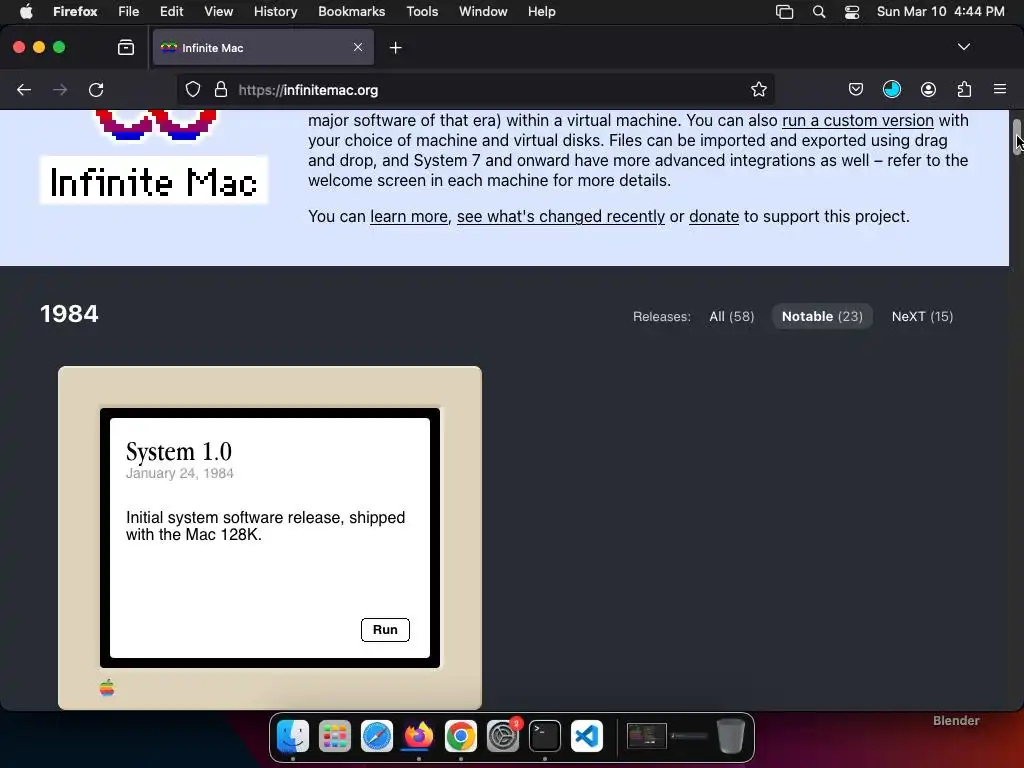Click the Firefox back arrow

coord(24,89)
